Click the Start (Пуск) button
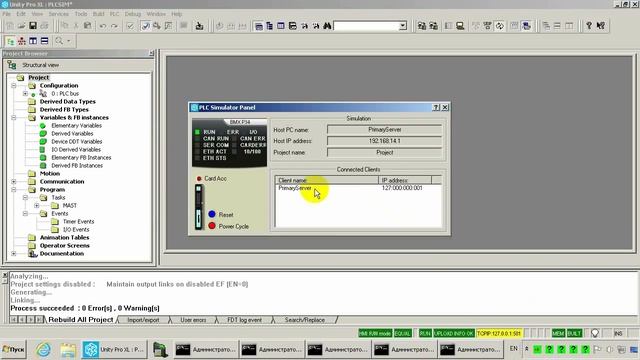This screenshot has width=640, height=360. pos(13,349)
